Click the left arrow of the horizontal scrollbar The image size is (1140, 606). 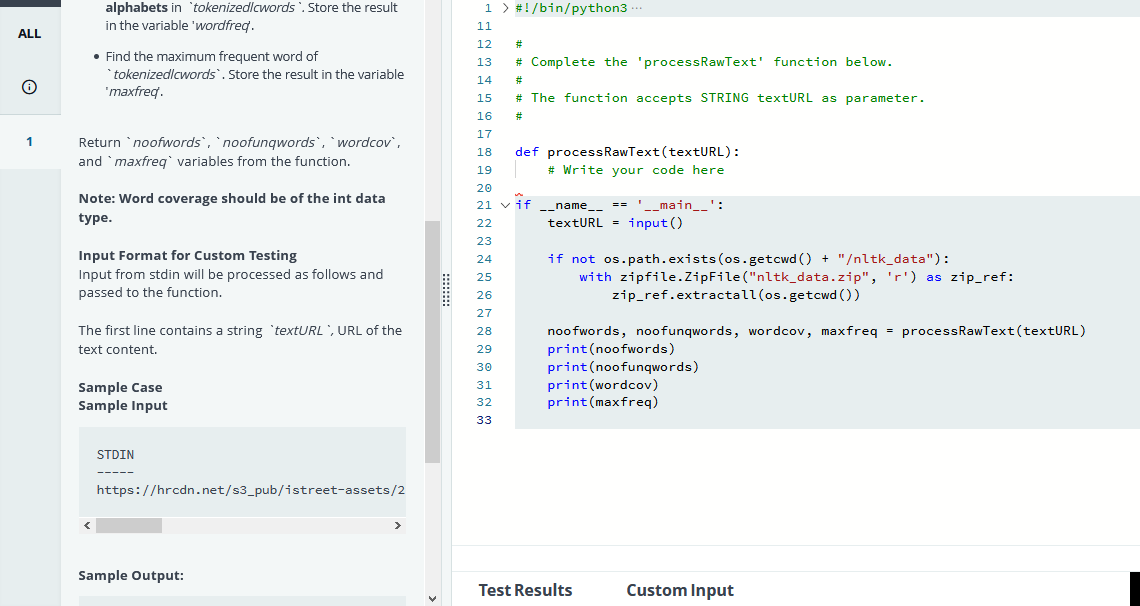pyautogui.click(x=86, y=524)
